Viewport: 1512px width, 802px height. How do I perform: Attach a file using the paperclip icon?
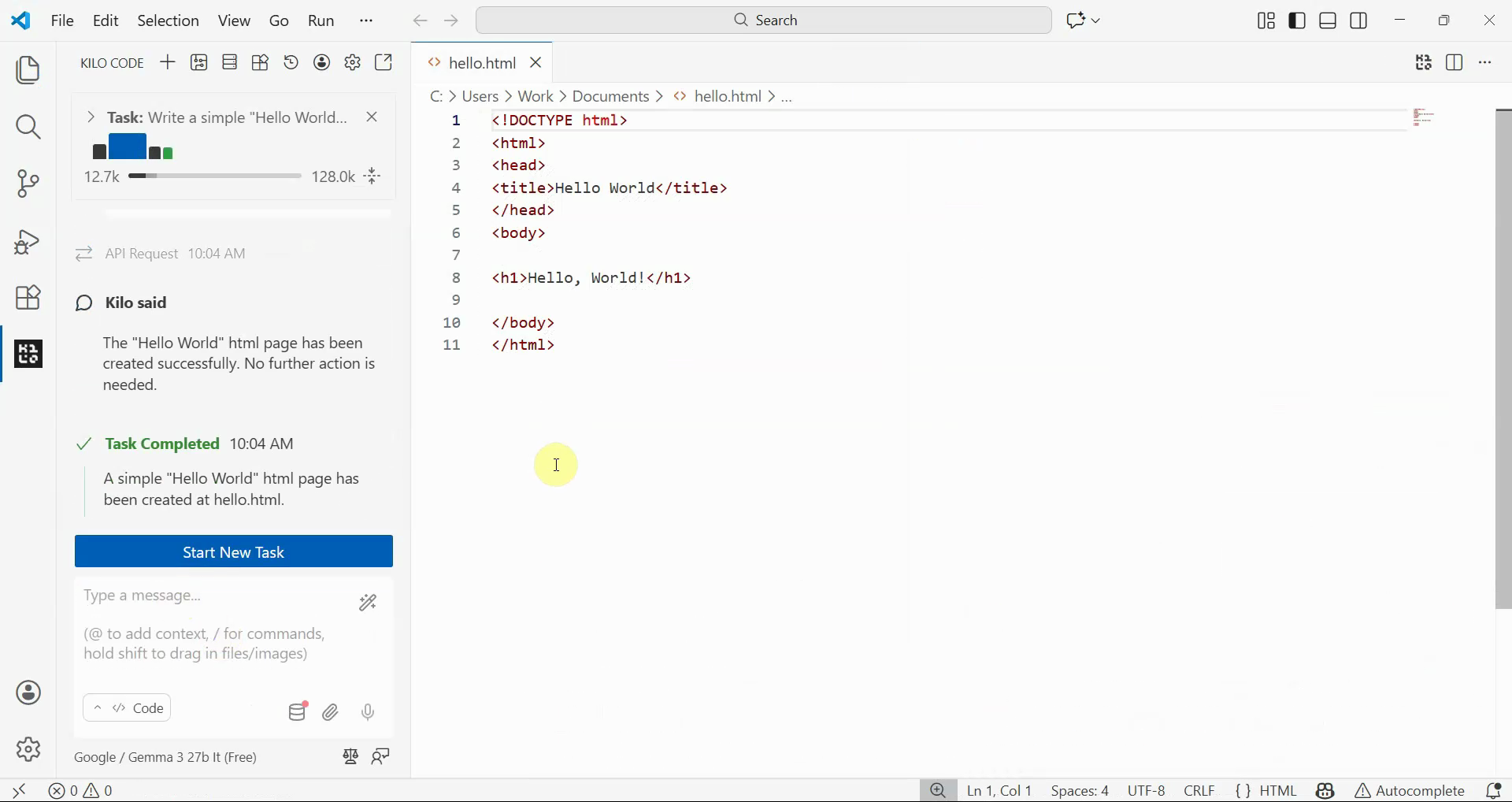coord(331,713)
